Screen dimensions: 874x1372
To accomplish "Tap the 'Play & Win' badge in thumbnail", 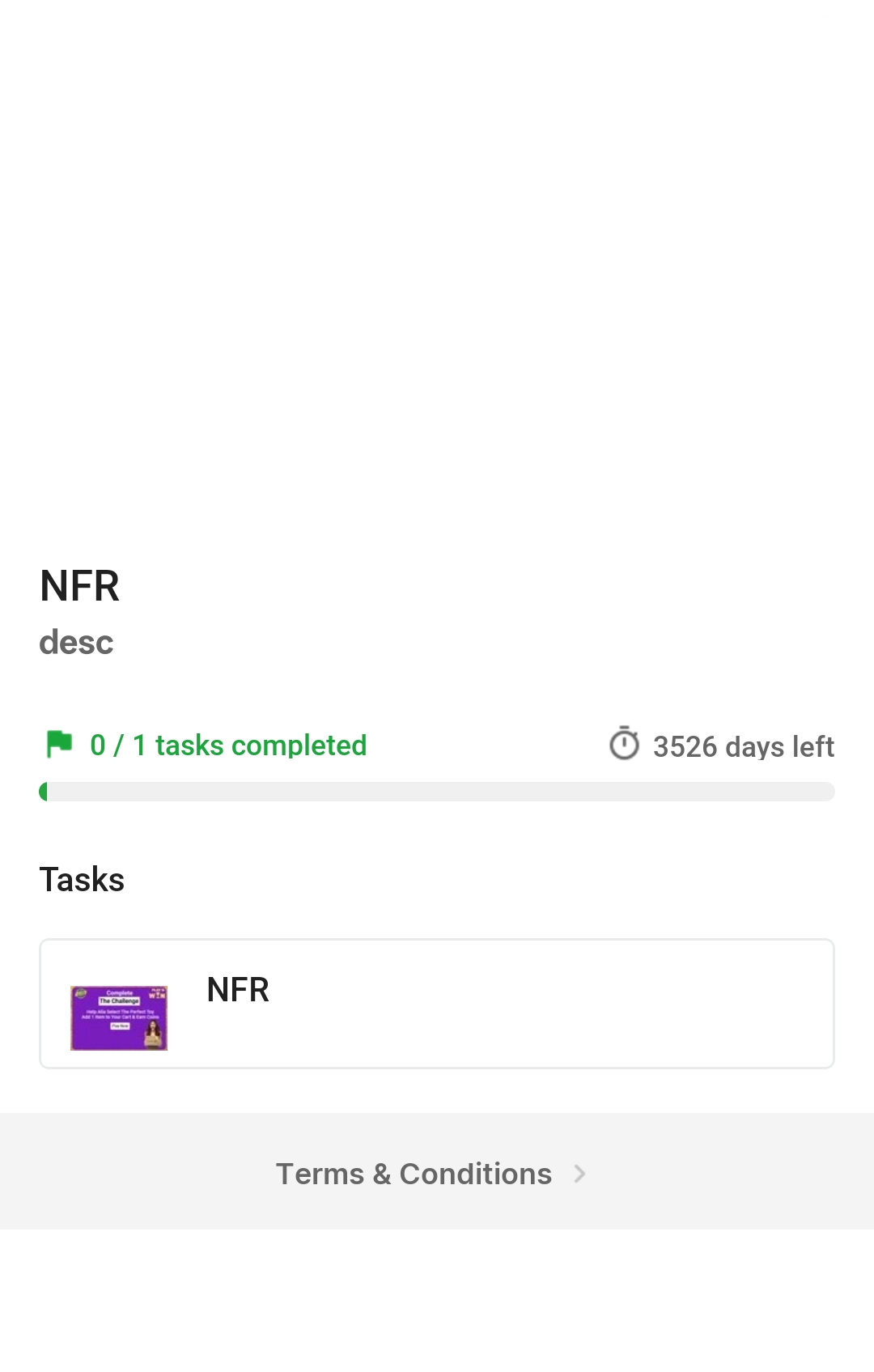I will (157, 993).
